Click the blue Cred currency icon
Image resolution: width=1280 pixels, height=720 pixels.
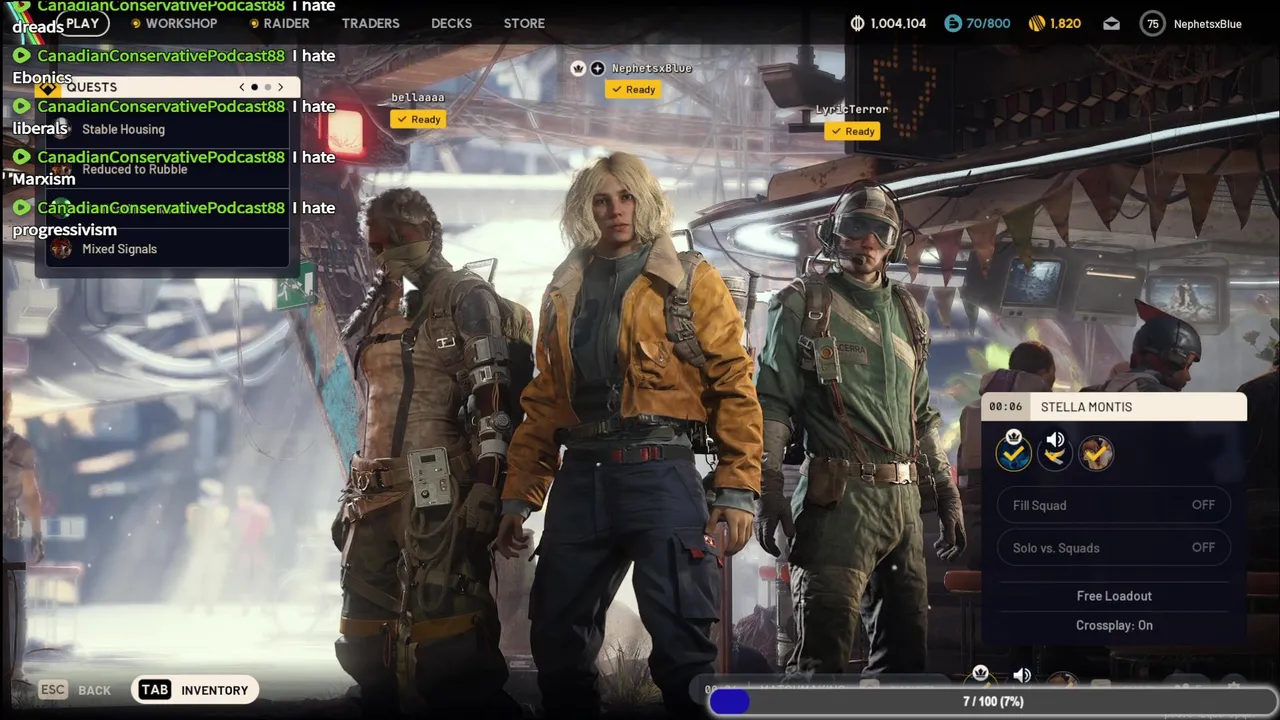point(953,23)
